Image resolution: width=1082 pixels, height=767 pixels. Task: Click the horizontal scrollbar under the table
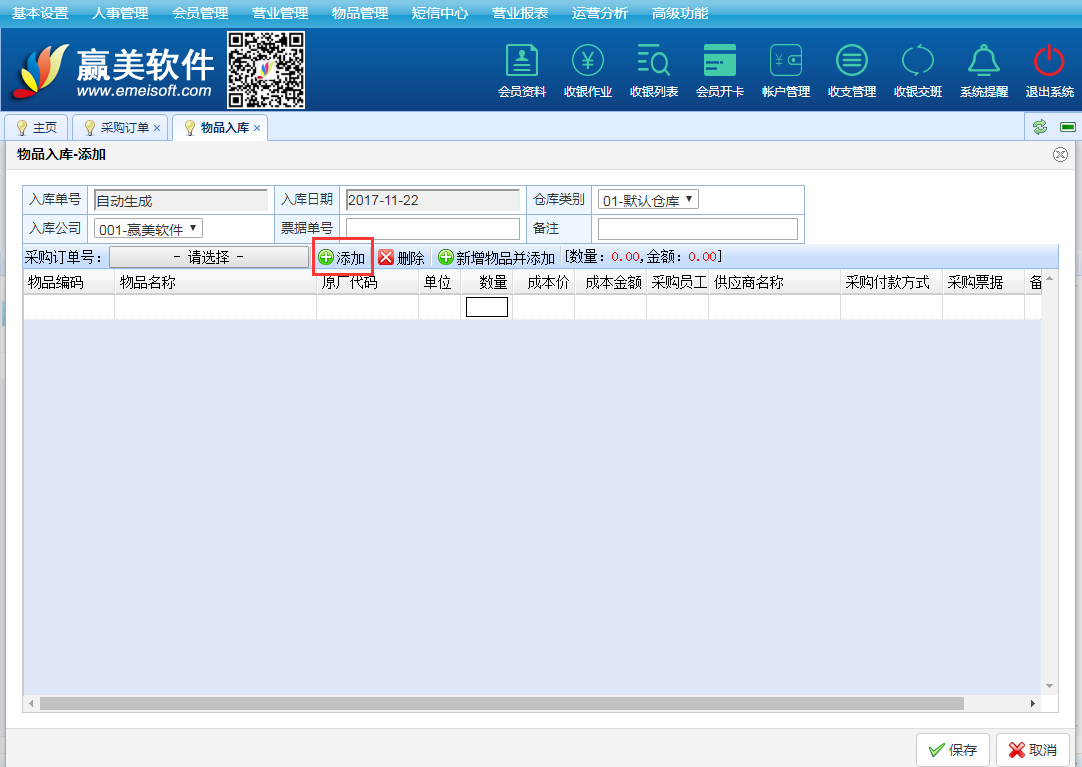[x=500, y=704]
